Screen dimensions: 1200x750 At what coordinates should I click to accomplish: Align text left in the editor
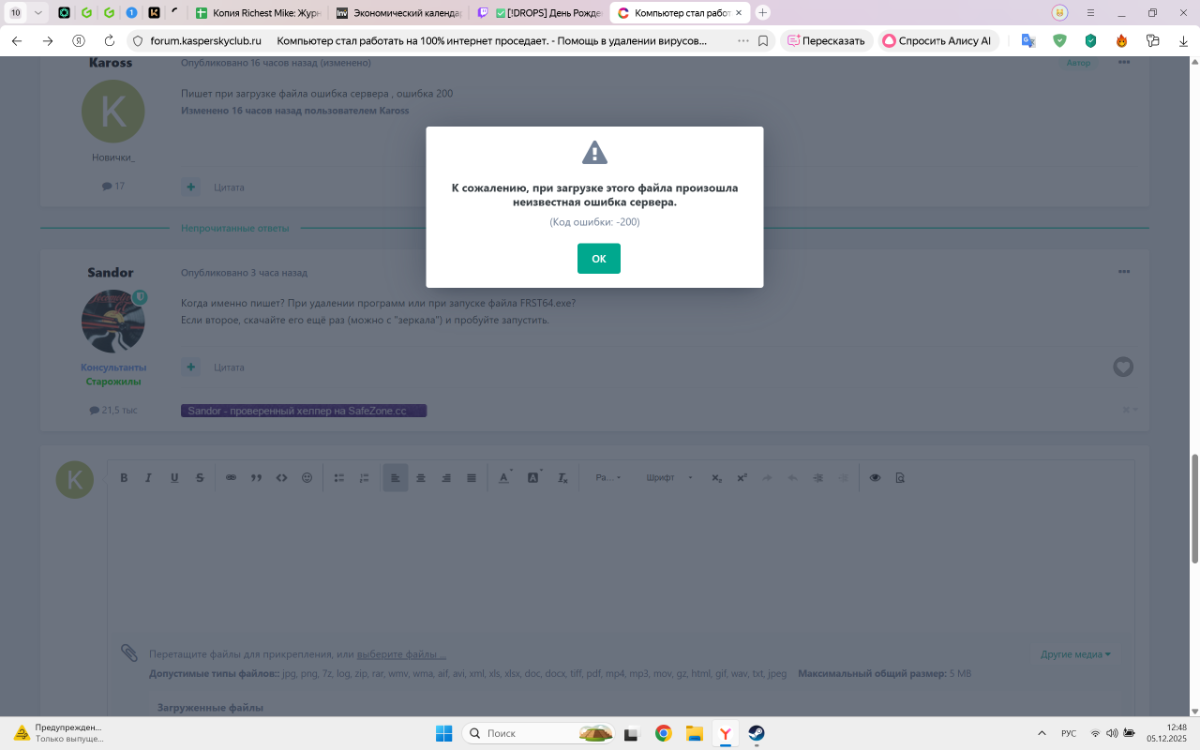pyautogui.click(x=395, y=478)
